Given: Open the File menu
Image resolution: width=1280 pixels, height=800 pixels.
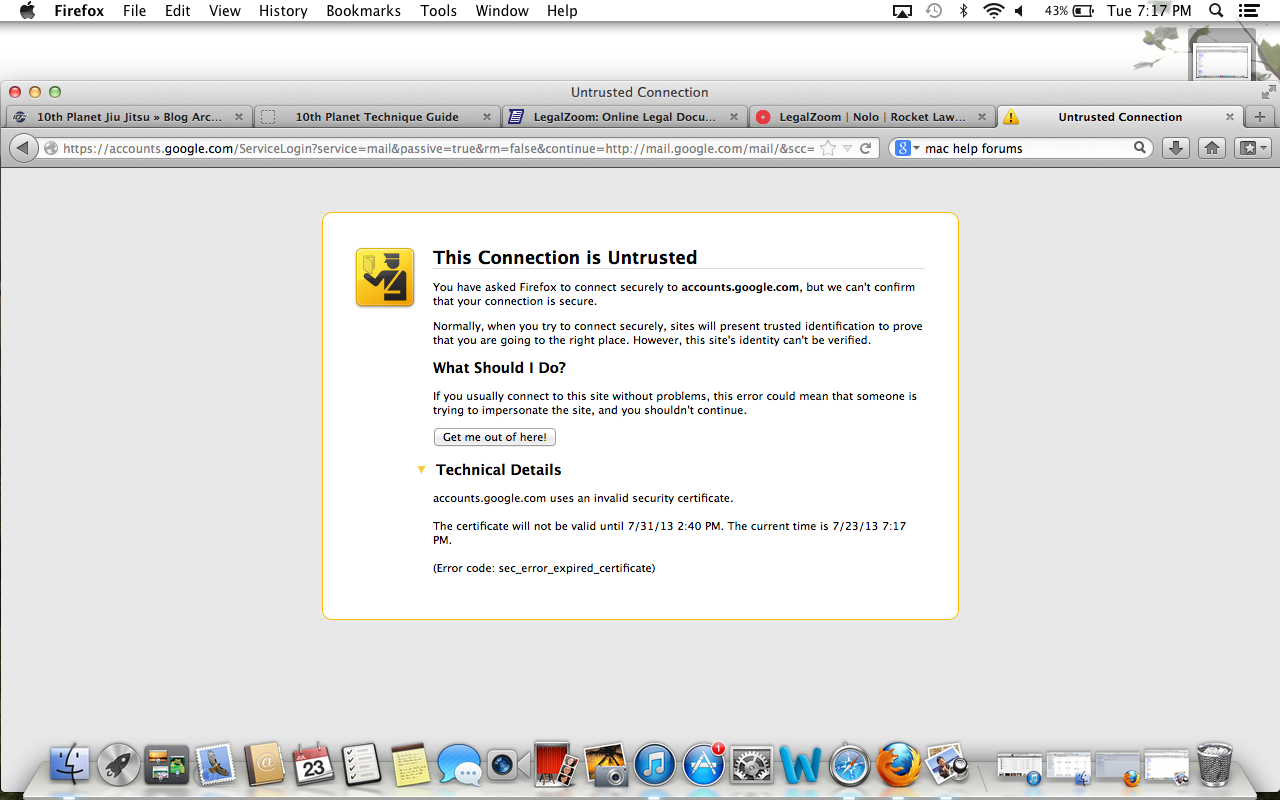Looking at the screenshot, I should (134, 11).
